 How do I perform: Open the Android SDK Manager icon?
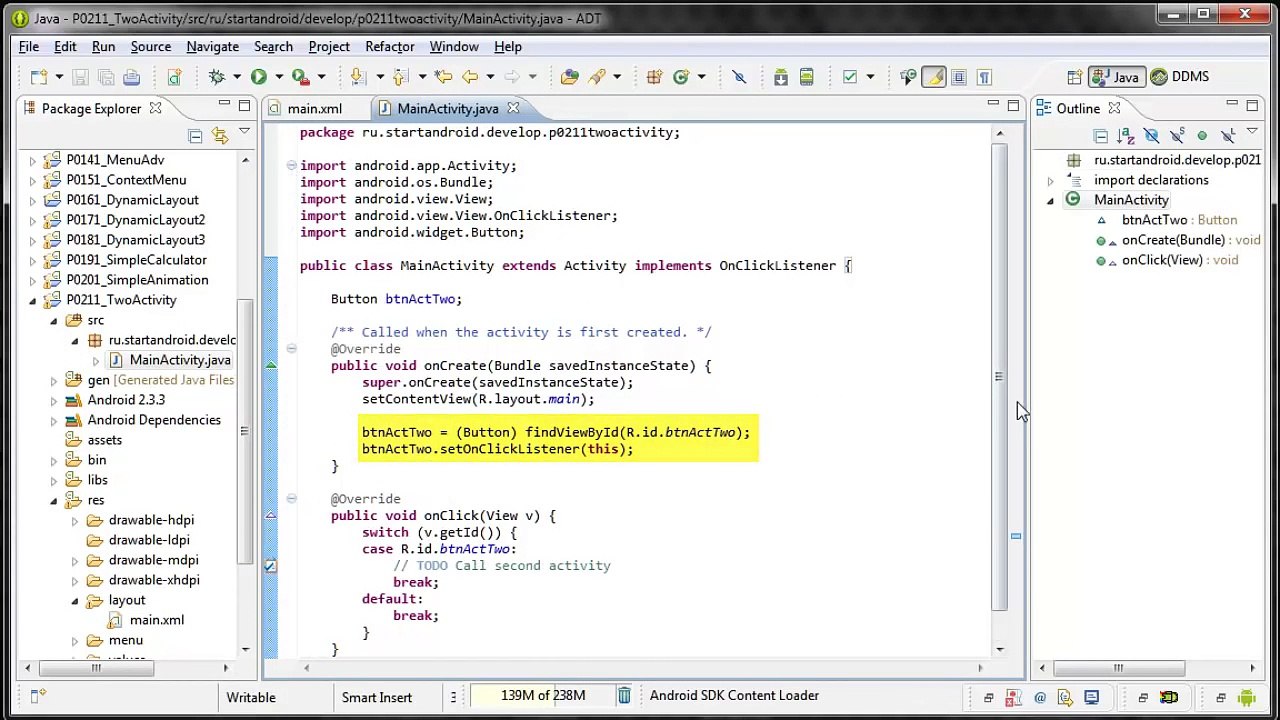coord(781,77)
